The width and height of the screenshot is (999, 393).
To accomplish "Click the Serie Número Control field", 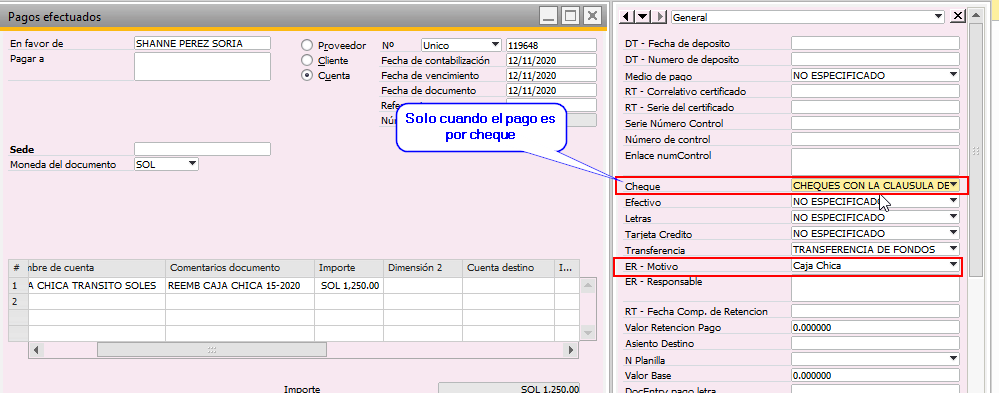I will [875, 123].
